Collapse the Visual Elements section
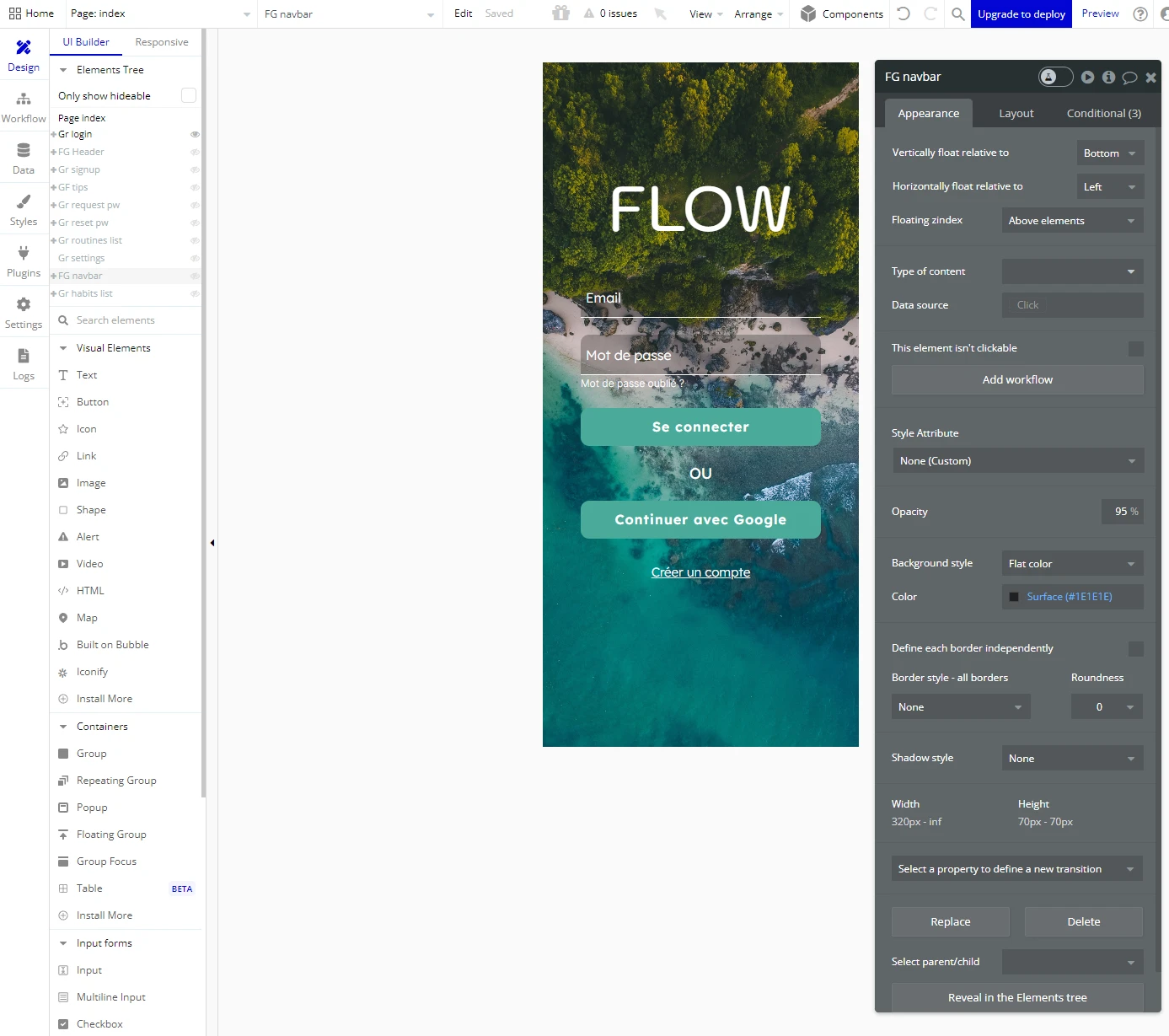 [63, 348]
